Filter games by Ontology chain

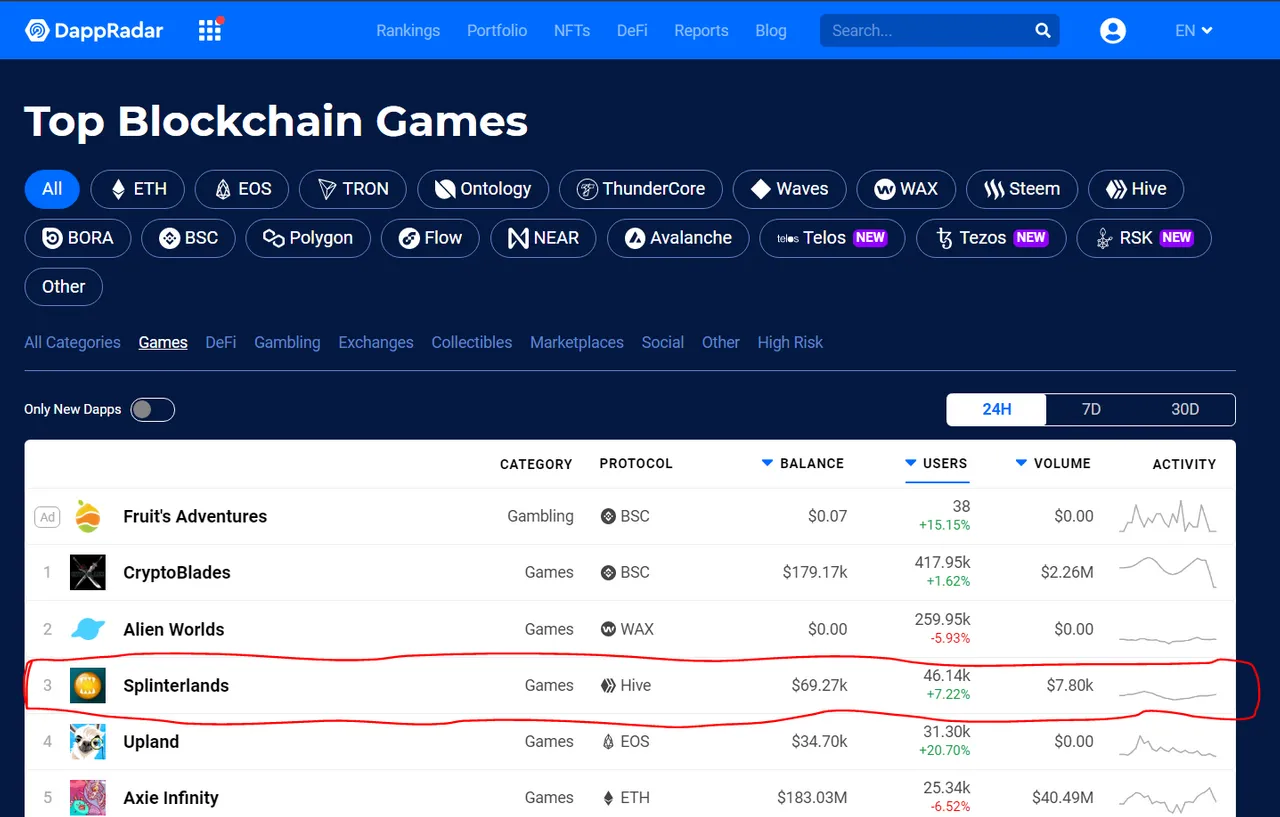coord(483,189)
